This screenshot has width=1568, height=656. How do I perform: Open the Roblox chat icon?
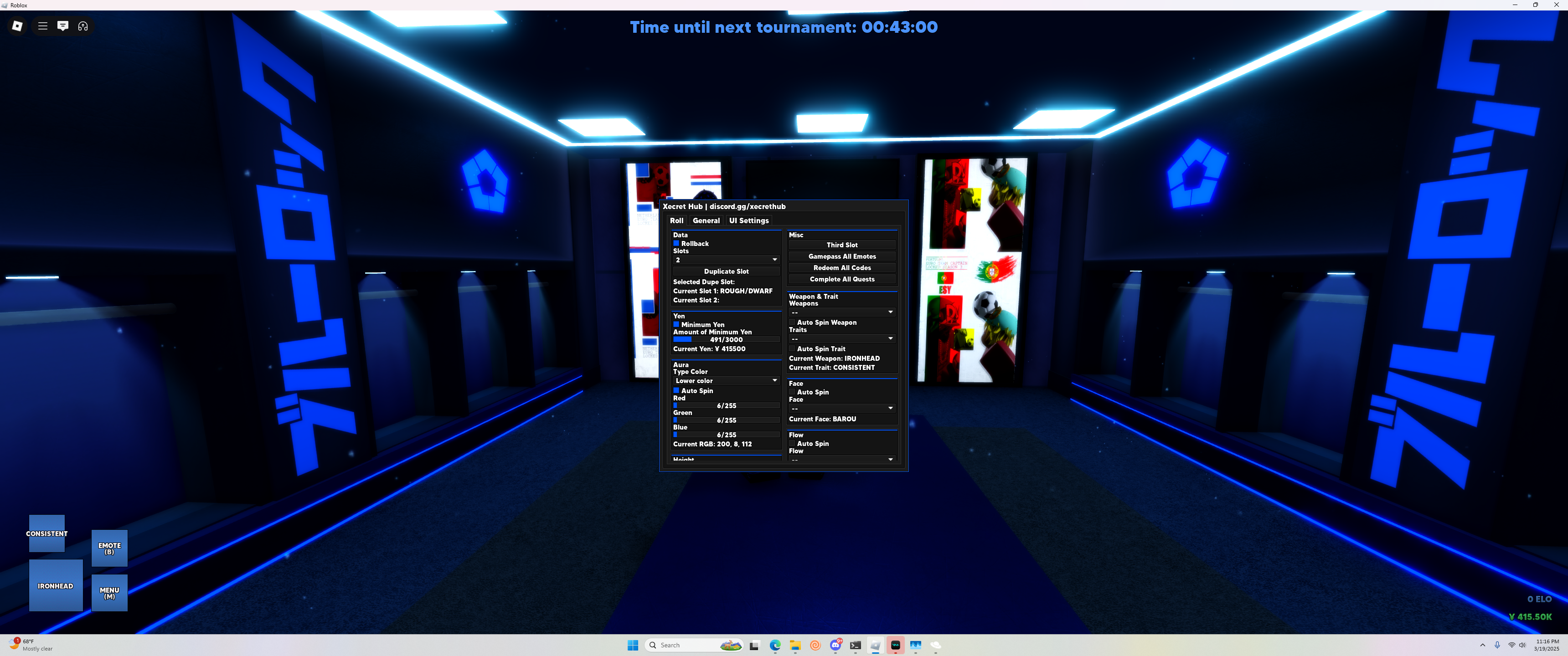63,26
